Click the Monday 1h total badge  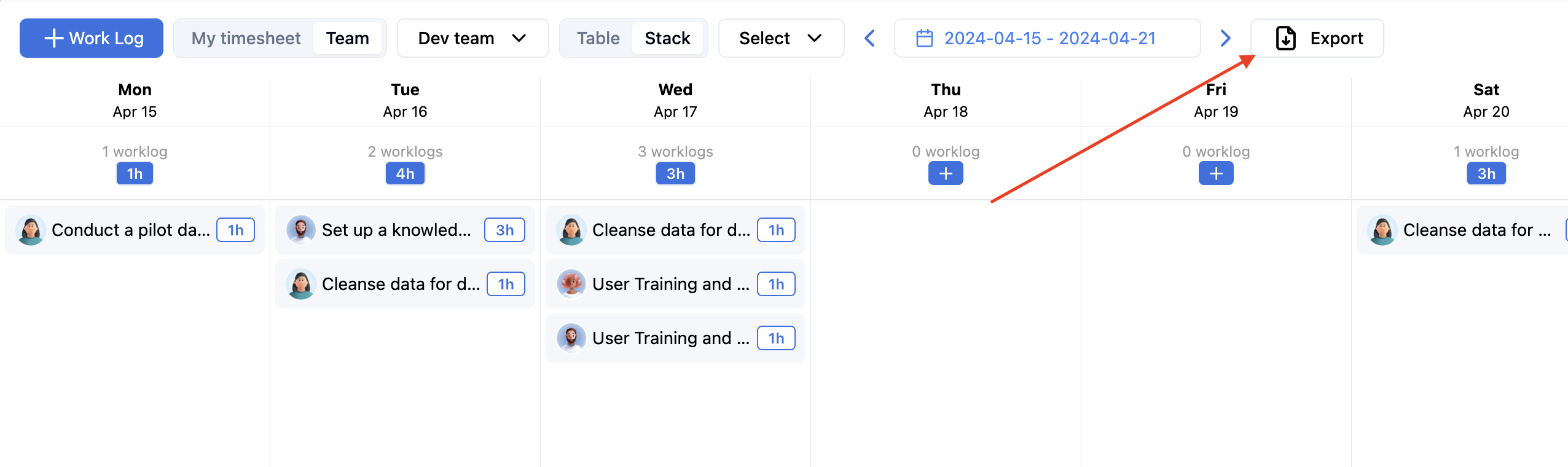pyautogui.click(x=135, y=174)
